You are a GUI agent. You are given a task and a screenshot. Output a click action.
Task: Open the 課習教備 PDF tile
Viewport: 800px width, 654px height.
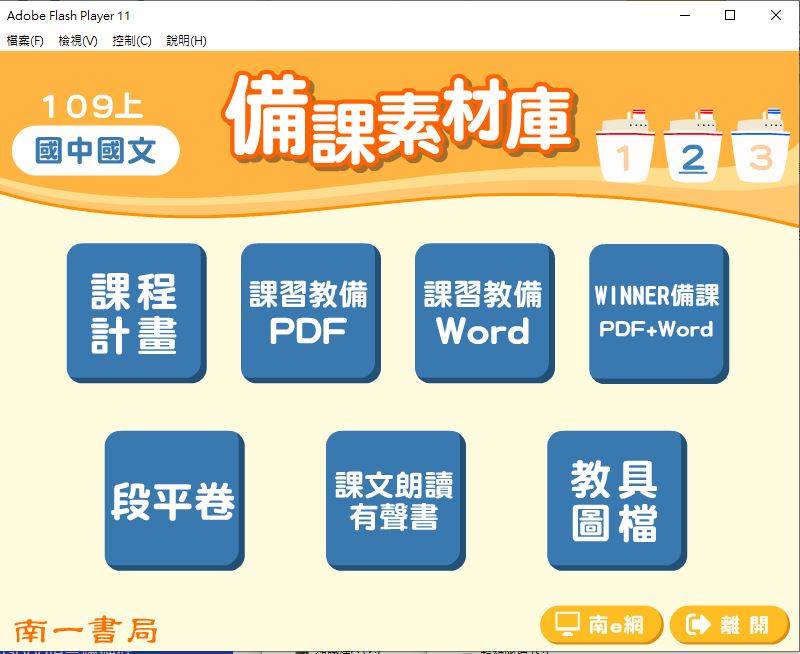point(310,313)
